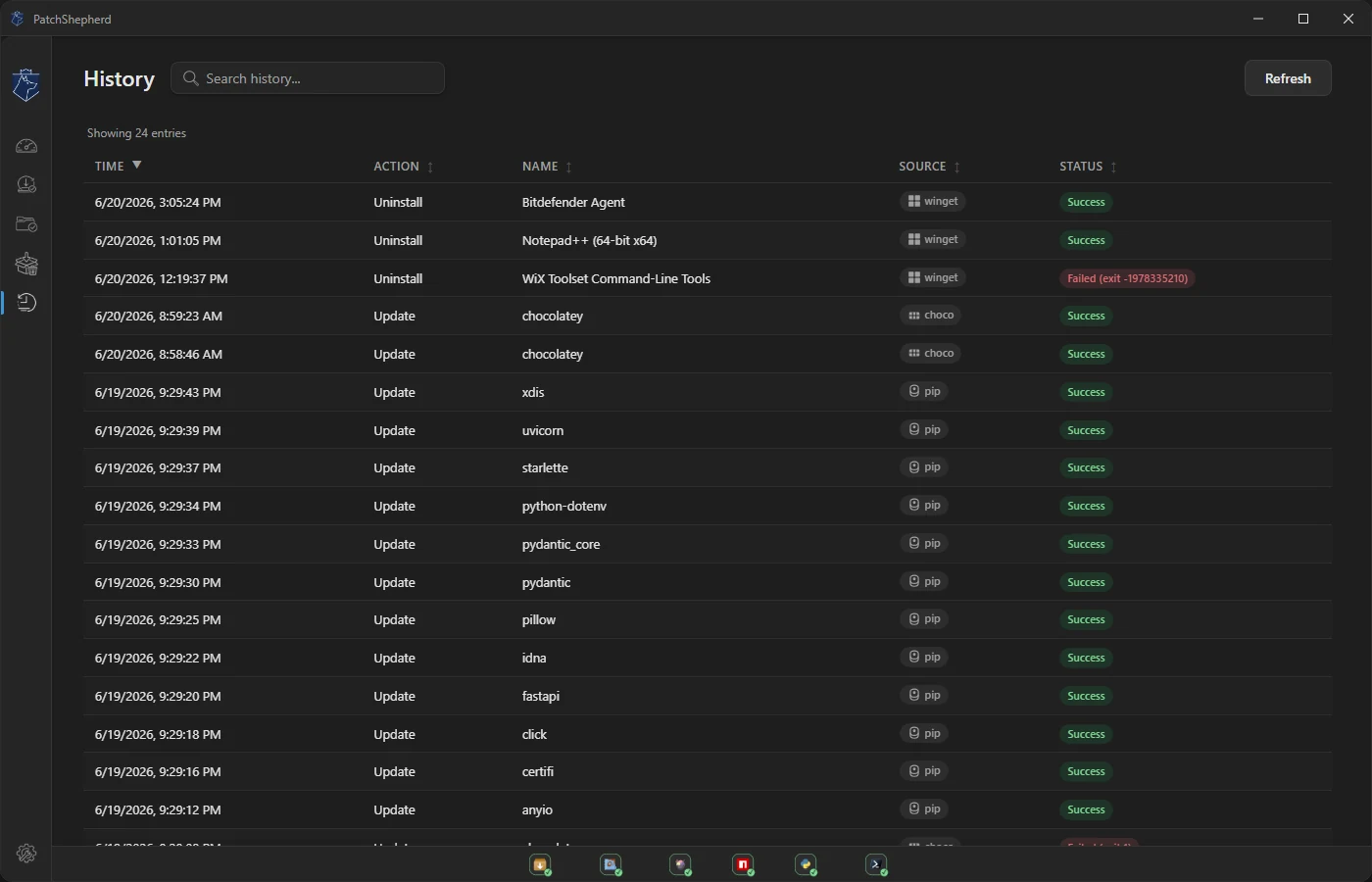Screen dimensions: 1372x882
Task: Click timestamp 6/20/2026, 3:05:24 PM
Action: coord(158,202)
